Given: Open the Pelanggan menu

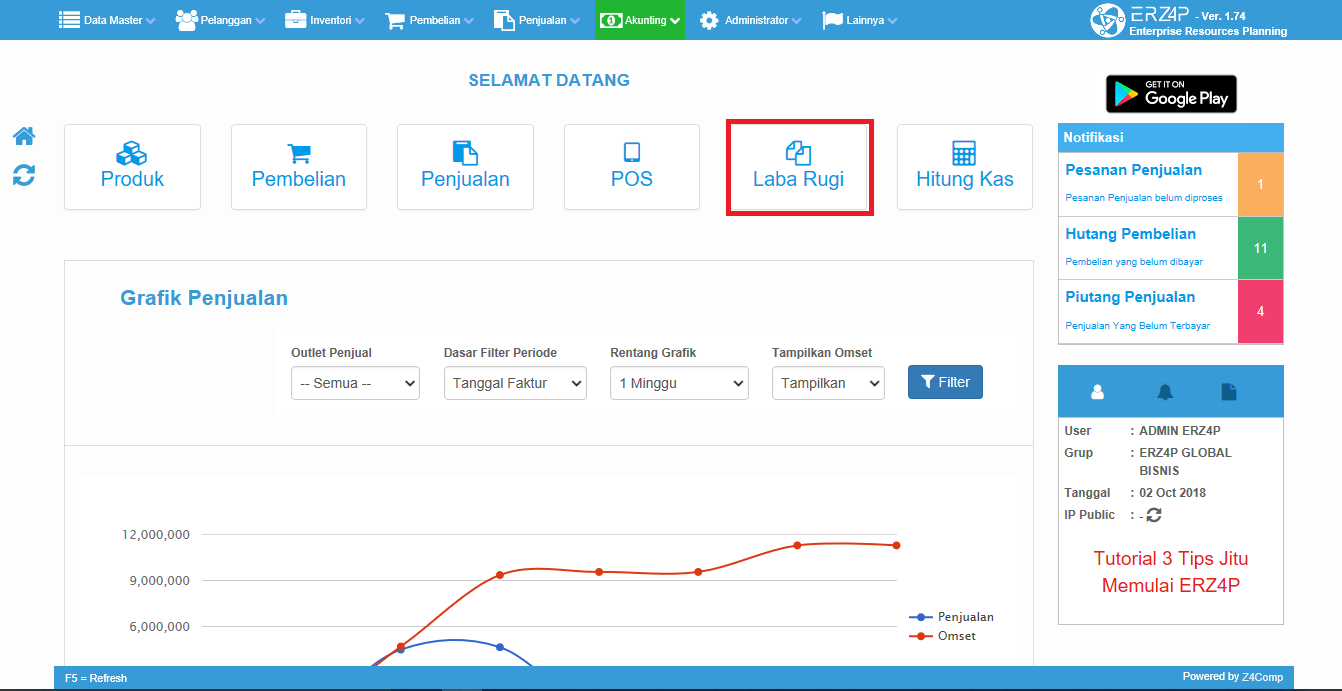Looking at the screenshot, I should pyautogui.click(x=221, y=20).
